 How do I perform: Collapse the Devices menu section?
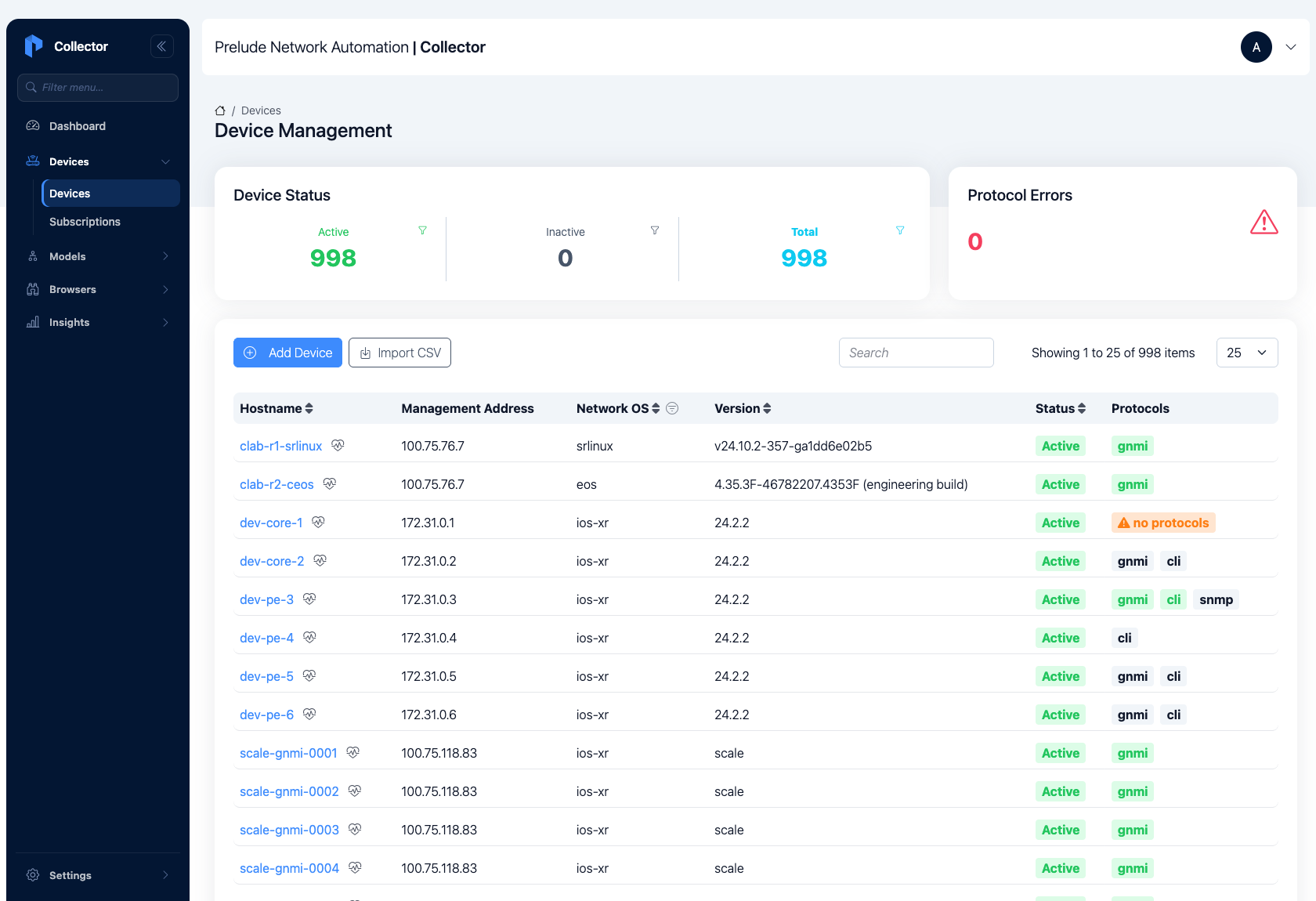(165, 161)
